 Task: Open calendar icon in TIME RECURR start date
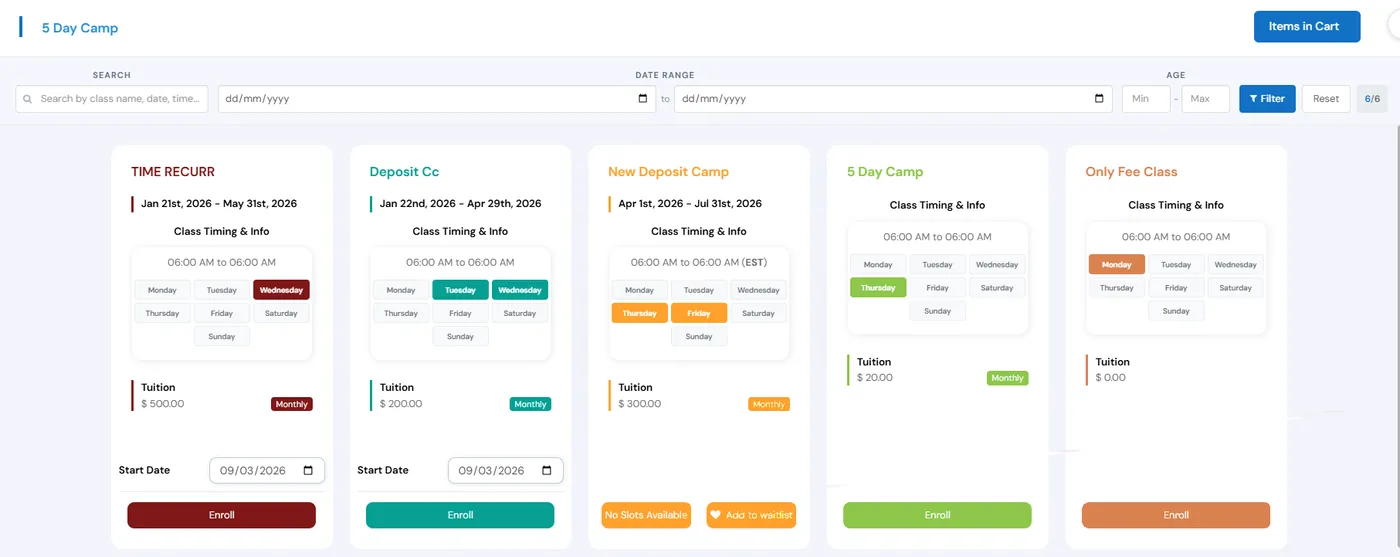pyautogui.click(x=308, y=470)
